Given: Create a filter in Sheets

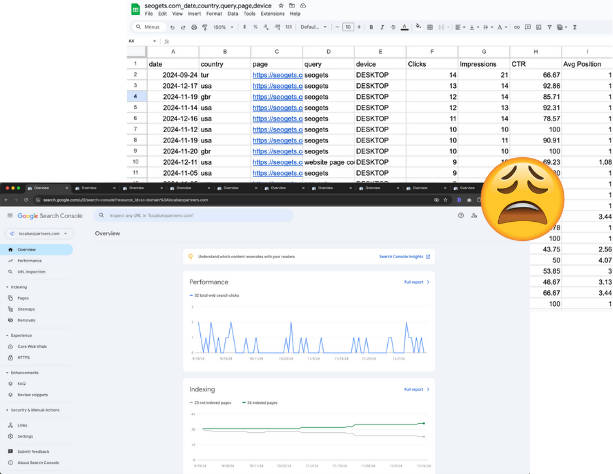Looking at the screenshot, I should click(x=549, y=27).
